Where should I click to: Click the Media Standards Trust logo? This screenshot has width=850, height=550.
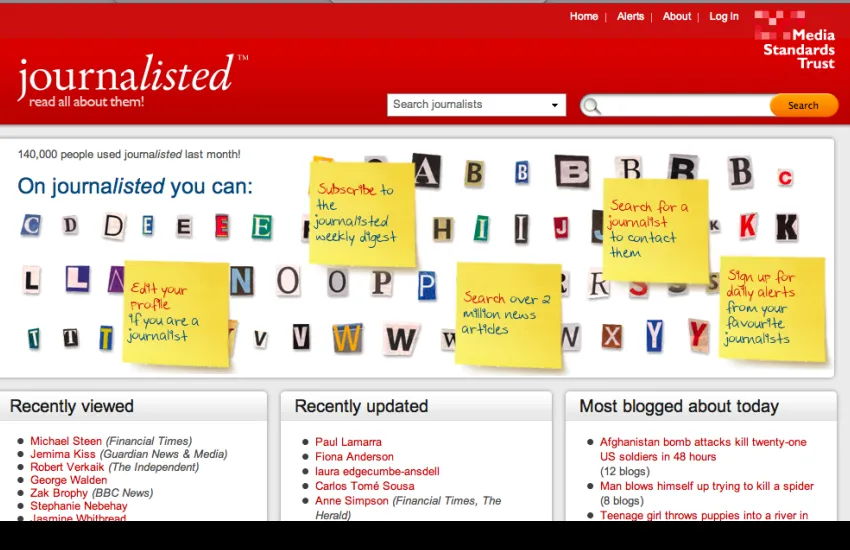(x=794, y=40)
